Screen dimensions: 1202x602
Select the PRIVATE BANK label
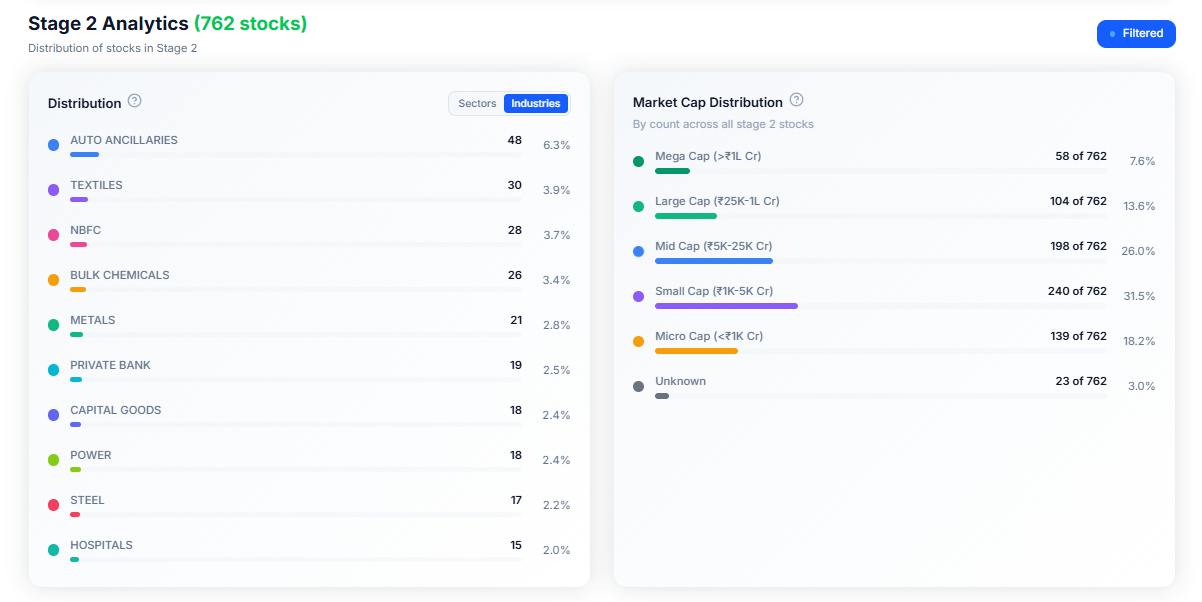110,365
